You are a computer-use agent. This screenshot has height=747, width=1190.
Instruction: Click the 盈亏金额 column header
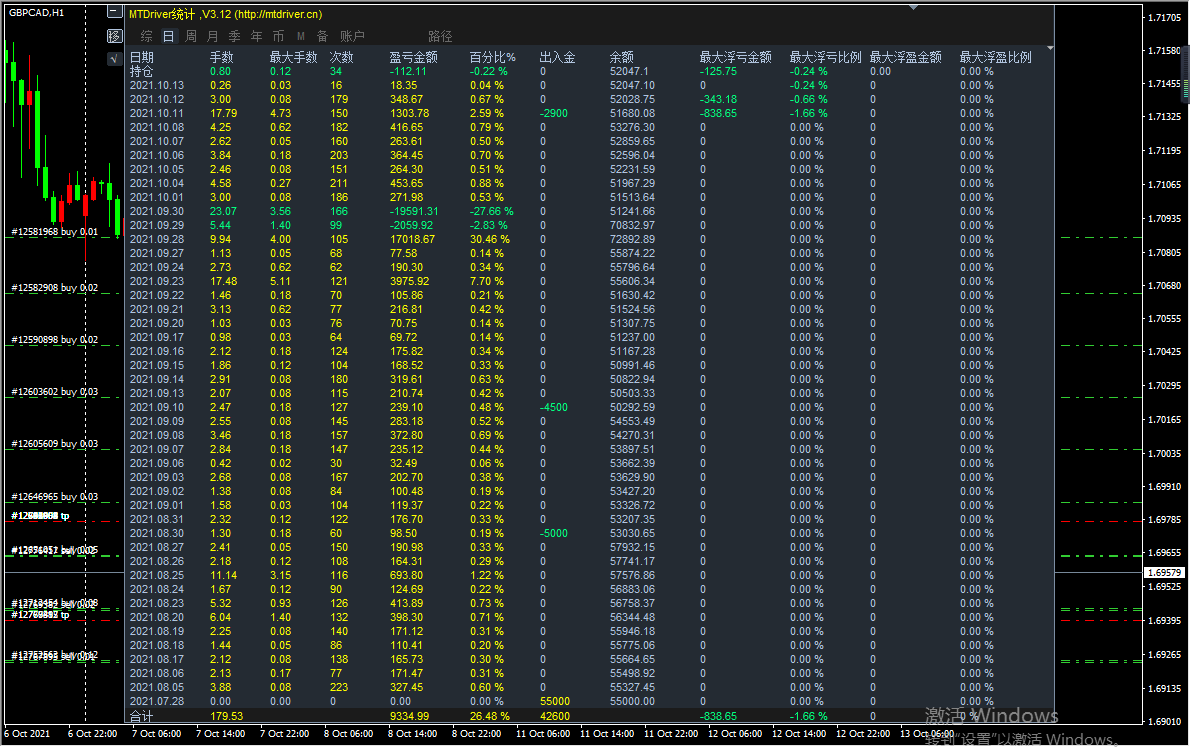[414, 57]
